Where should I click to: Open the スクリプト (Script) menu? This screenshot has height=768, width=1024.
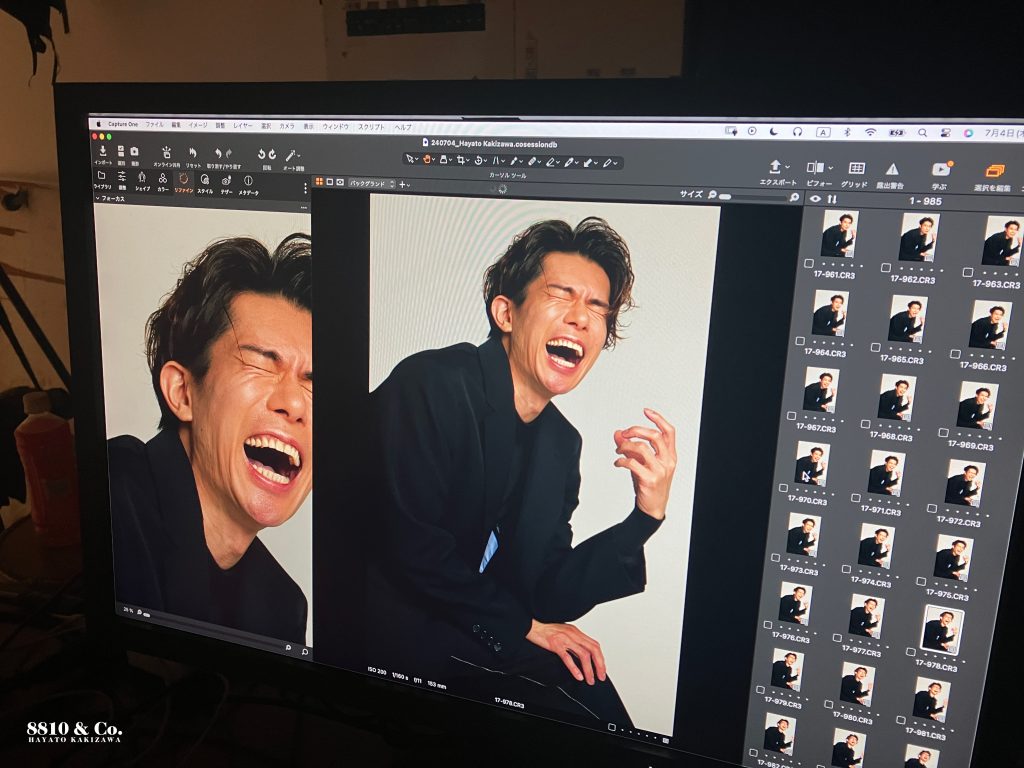tap(372, 127)
